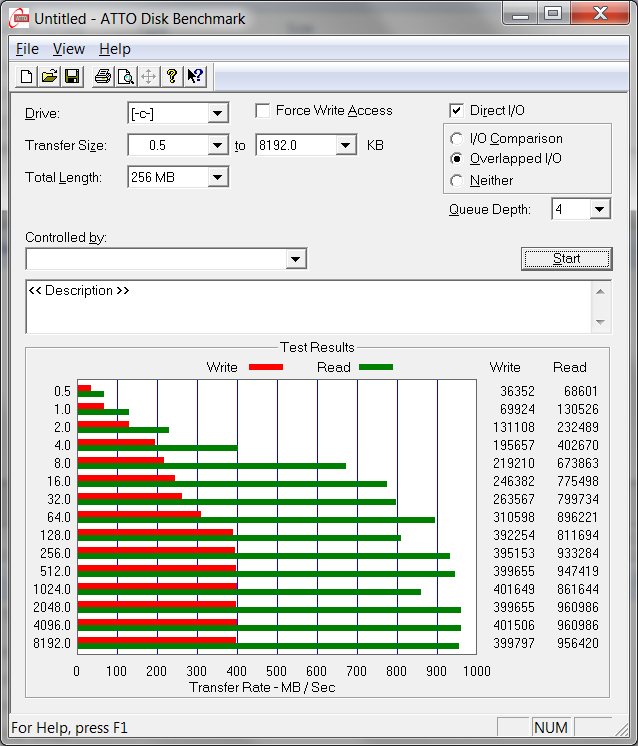Screen dimensions: 638x746
Task: Click the green Read legend swatch
Action: (x=376, y=367)
